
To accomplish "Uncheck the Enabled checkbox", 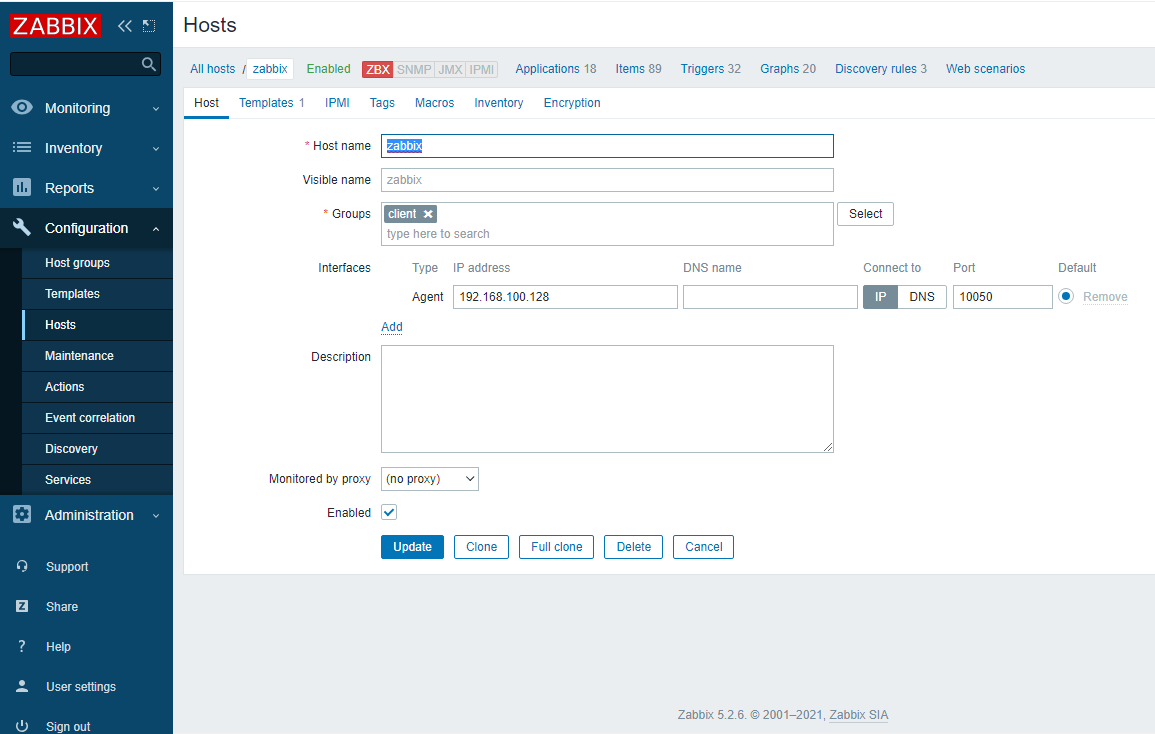I will pyautogui.click(x=389, y=512).
